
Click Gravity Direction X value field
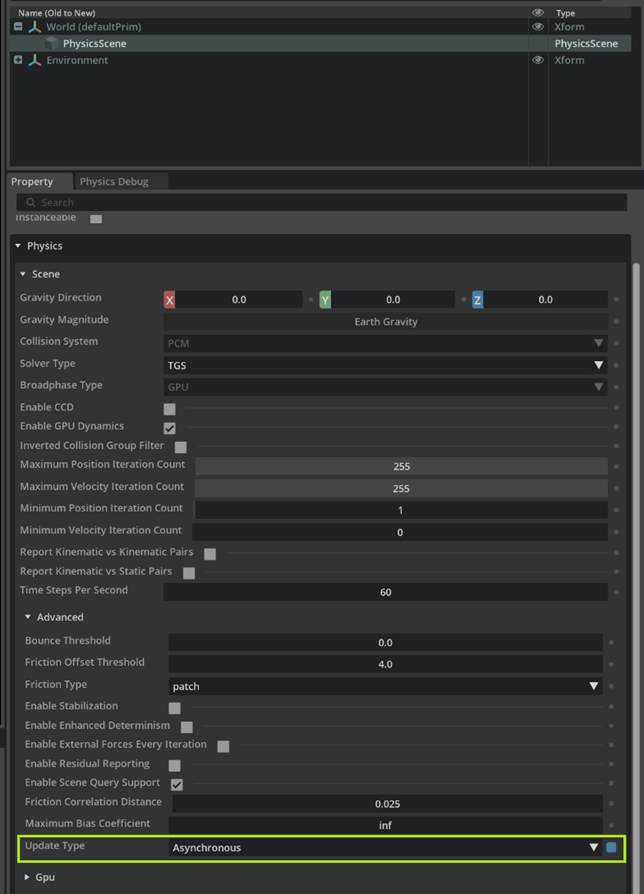pos(239,300)
